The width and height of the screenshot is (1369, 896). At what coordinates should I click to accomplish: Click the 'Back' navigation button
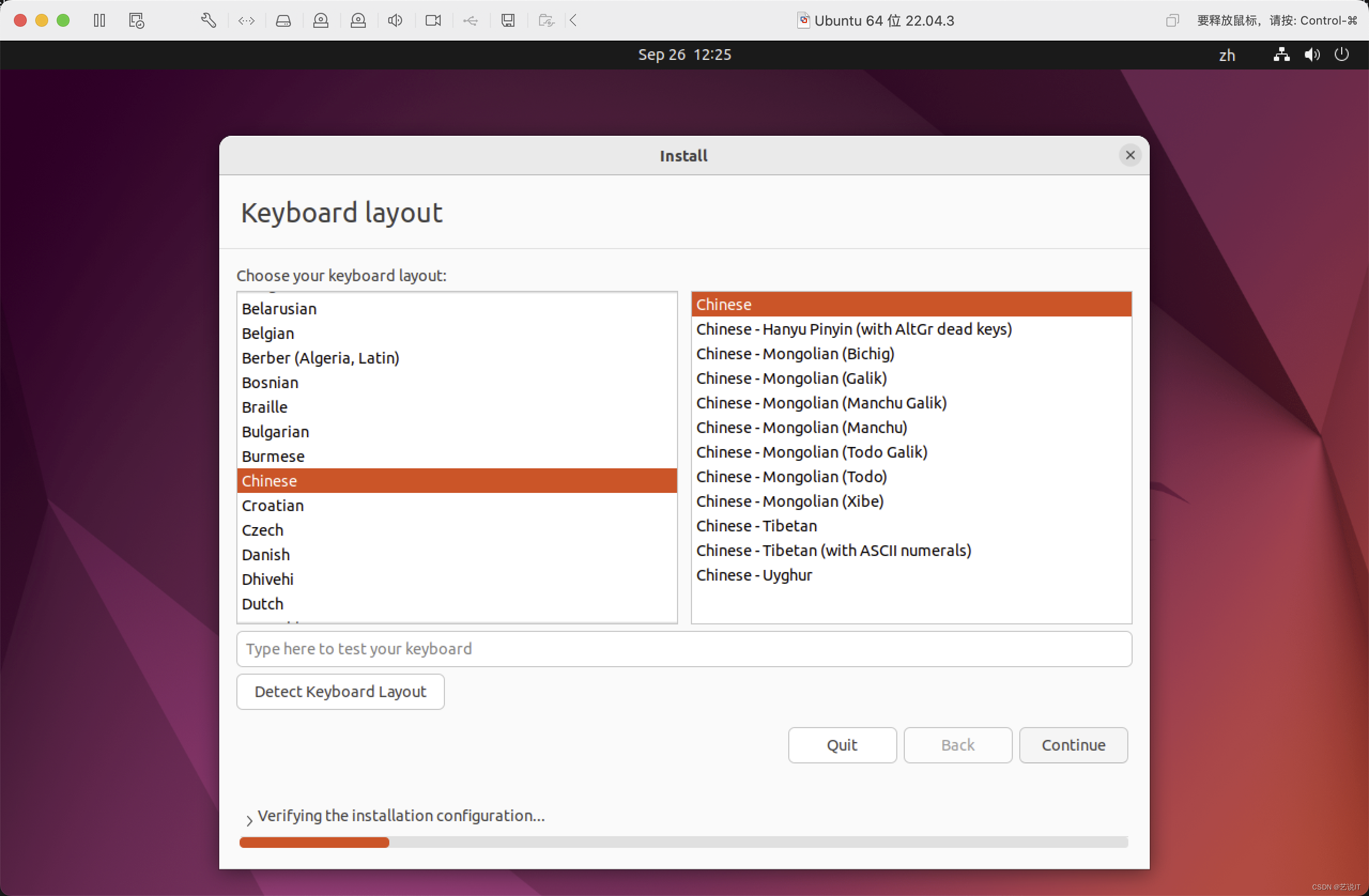(957, 745)
